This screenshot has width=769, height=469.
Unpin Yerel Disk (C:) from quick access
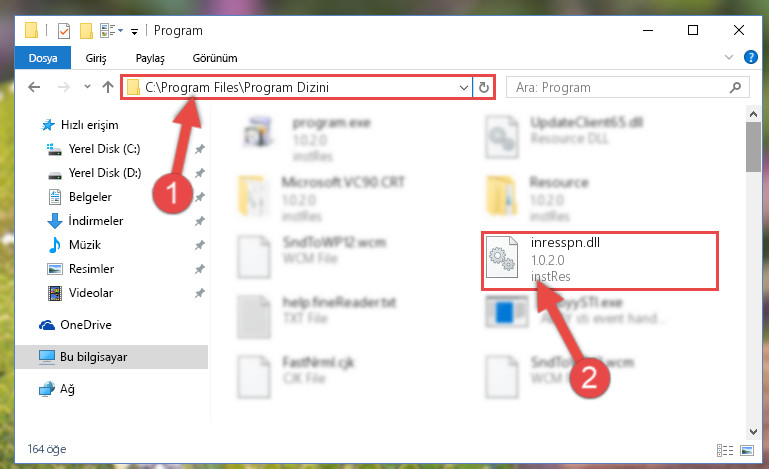tap(200, 149)
